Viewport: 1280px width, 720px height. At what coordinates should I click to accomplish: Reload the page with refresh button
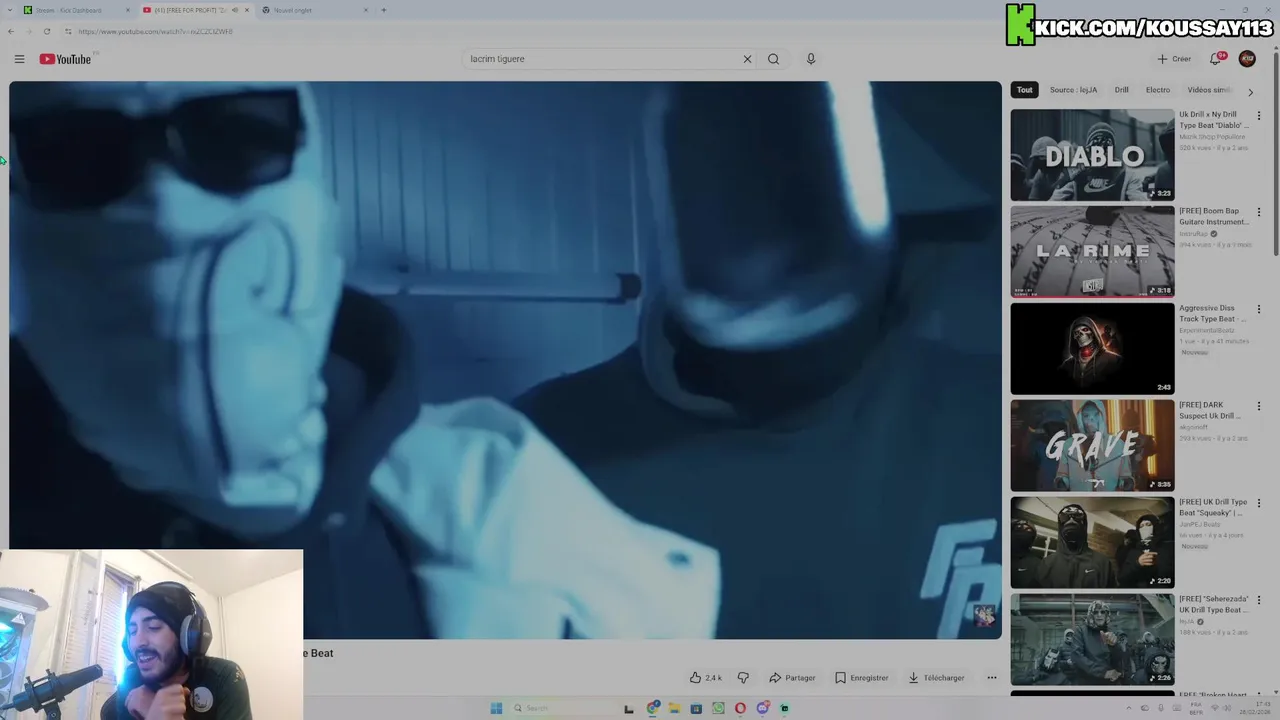(x=46, y=31)
